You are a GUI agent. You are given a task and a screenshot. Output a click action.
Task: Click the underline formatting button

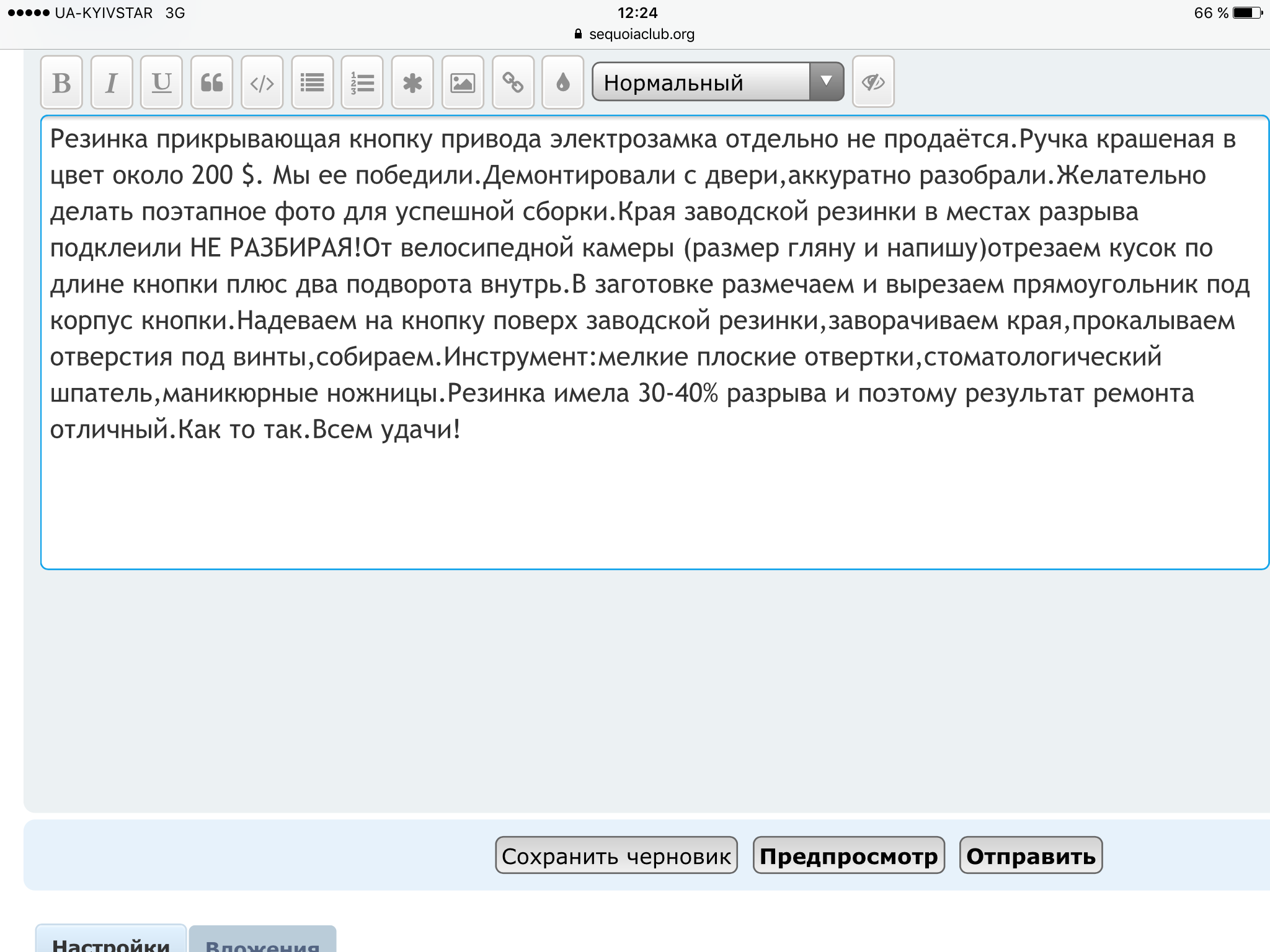click(161, 82)
